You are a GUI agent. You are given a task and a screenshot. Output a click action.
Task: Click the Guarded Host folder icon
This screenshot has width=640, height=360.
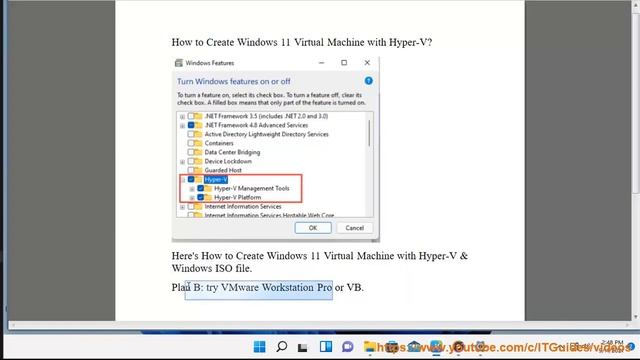coord(198,170)
